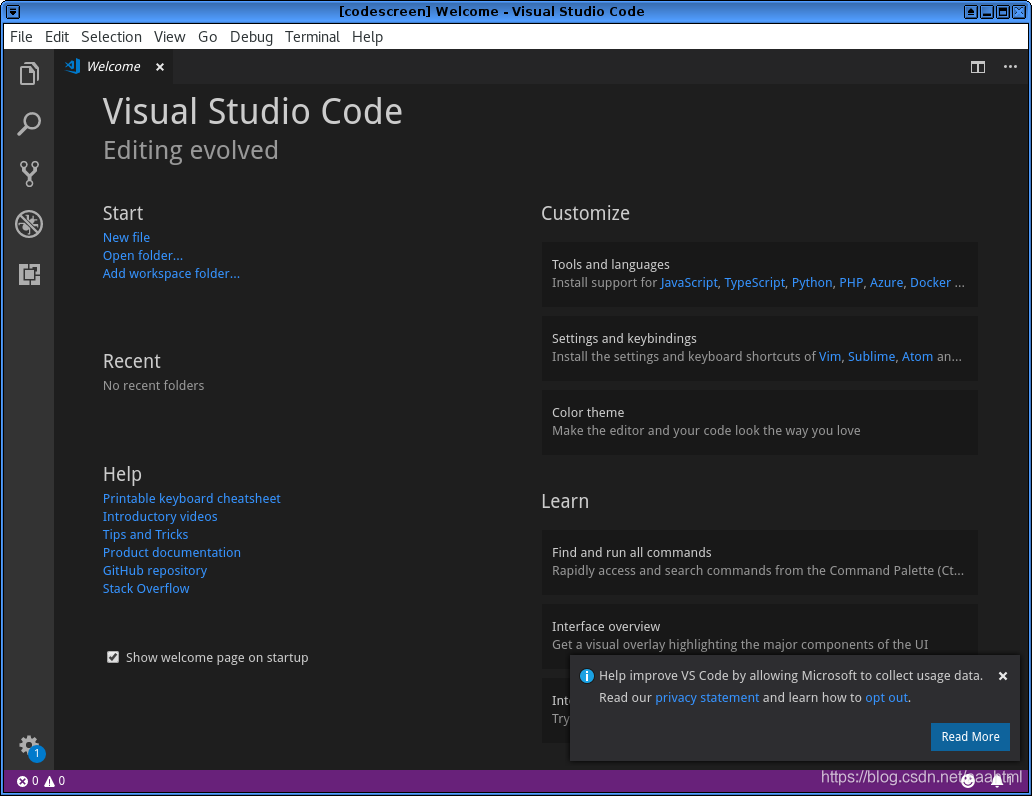
Task: Open the Search view in activity bar
Action: 29,124
